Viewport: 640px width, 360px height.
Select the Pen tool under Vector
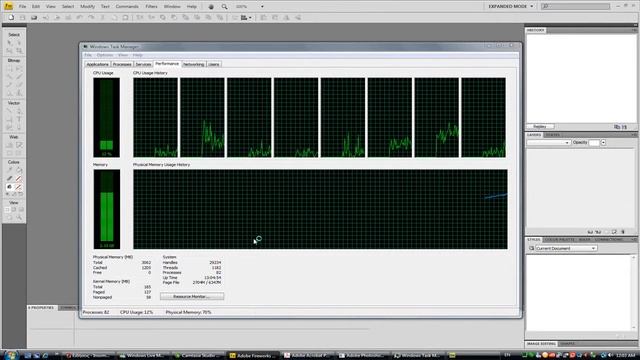[19, 111]
